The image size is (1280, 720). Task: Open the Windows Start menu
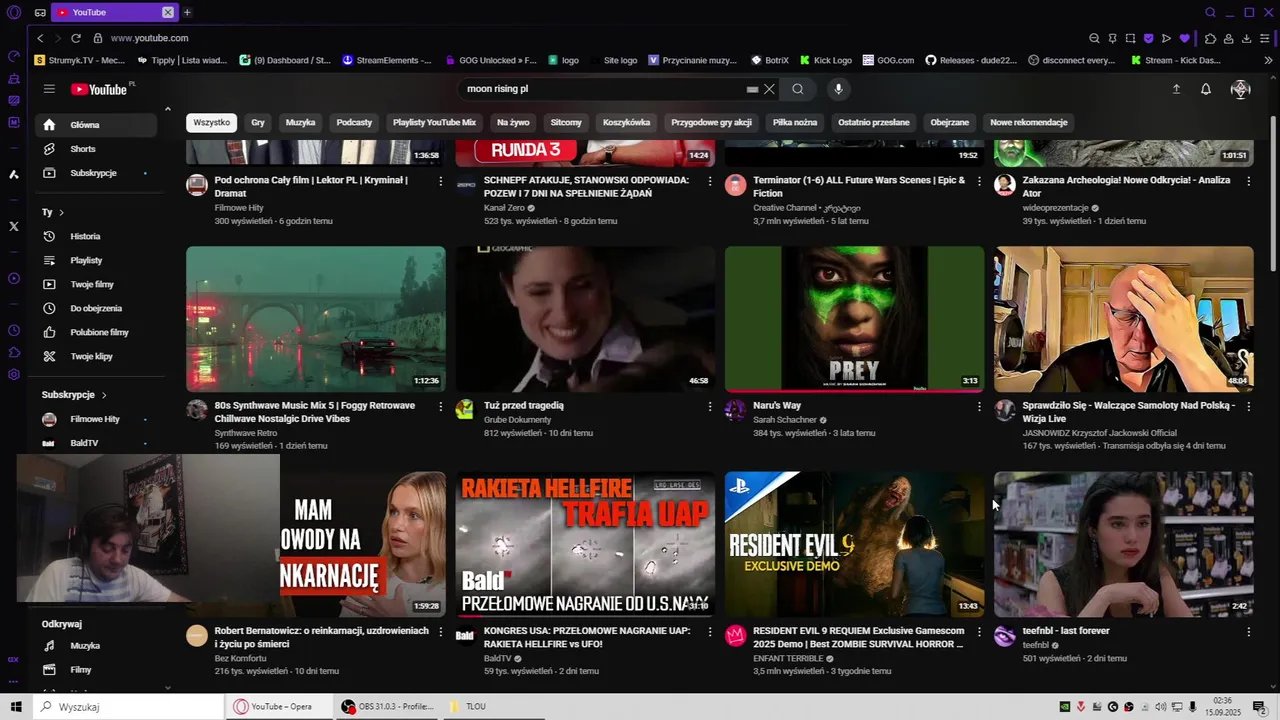pyautogui.click(x=16, y=706)
